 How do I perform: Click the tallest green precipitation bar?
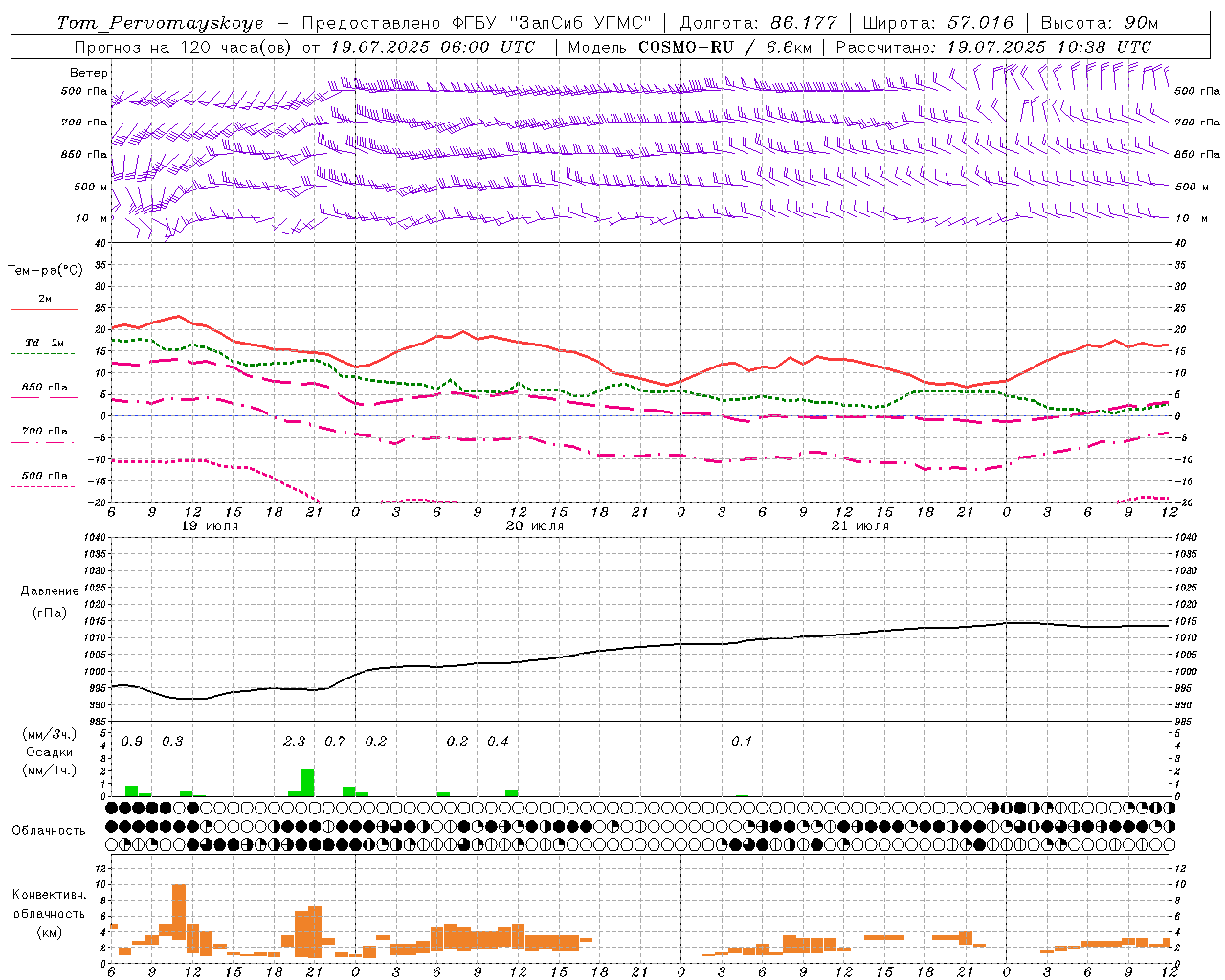308,783
